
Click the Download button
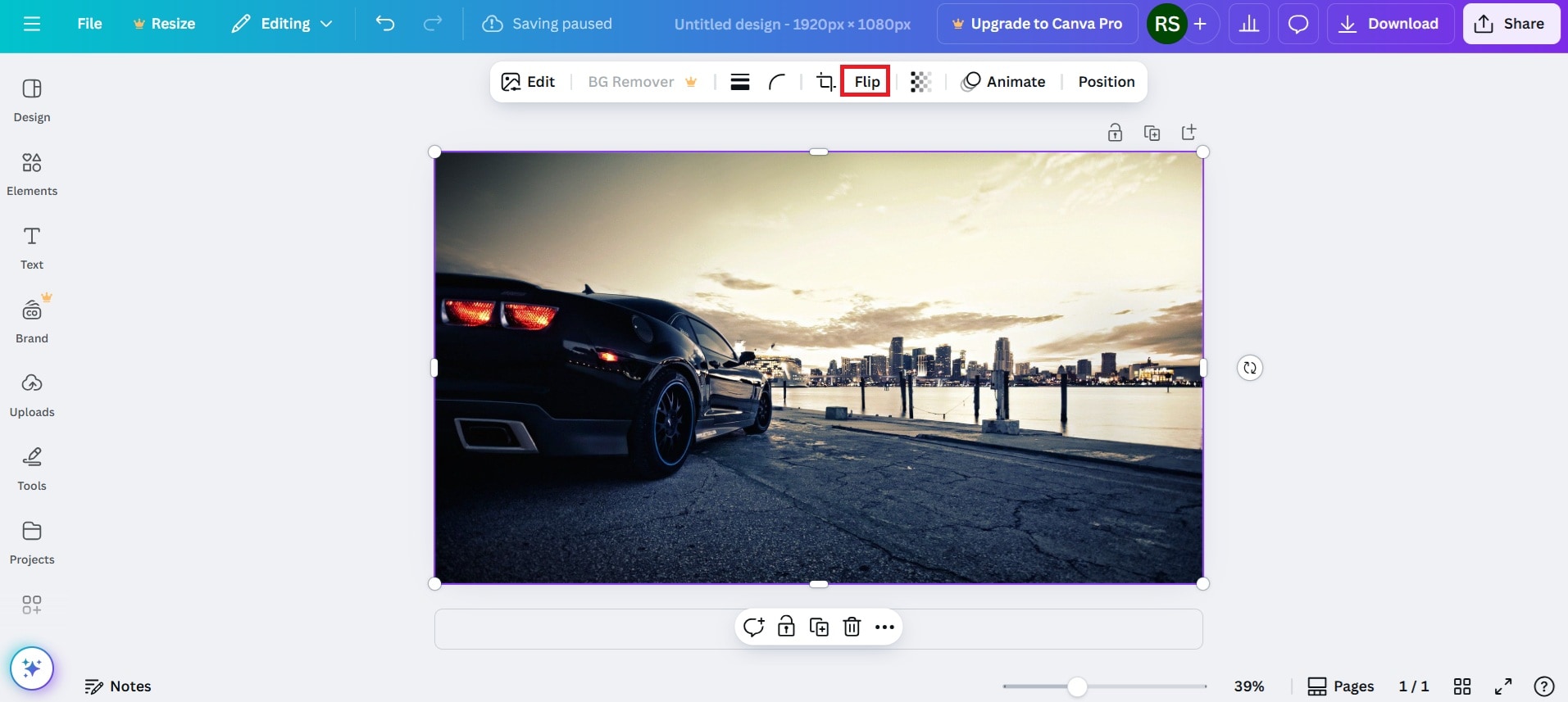point(1389,24)
